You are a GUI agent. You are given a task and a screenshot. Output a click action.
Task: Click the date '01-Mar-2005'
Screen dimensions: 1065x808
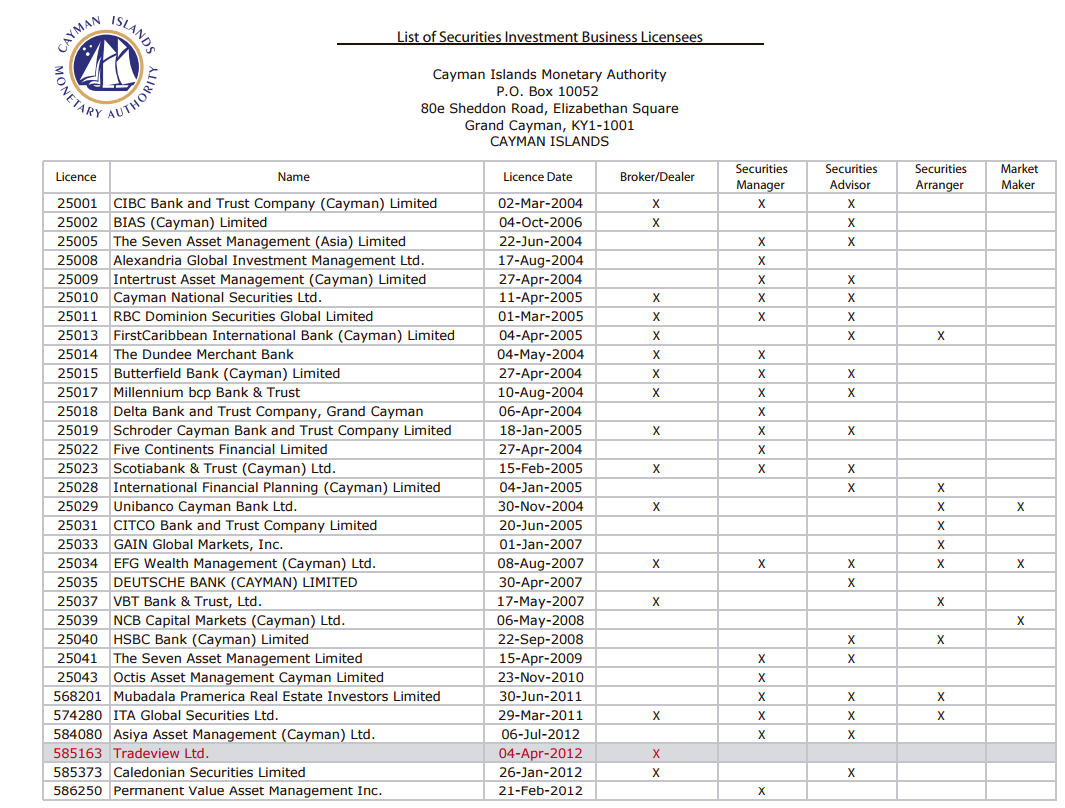coord(541,316)
